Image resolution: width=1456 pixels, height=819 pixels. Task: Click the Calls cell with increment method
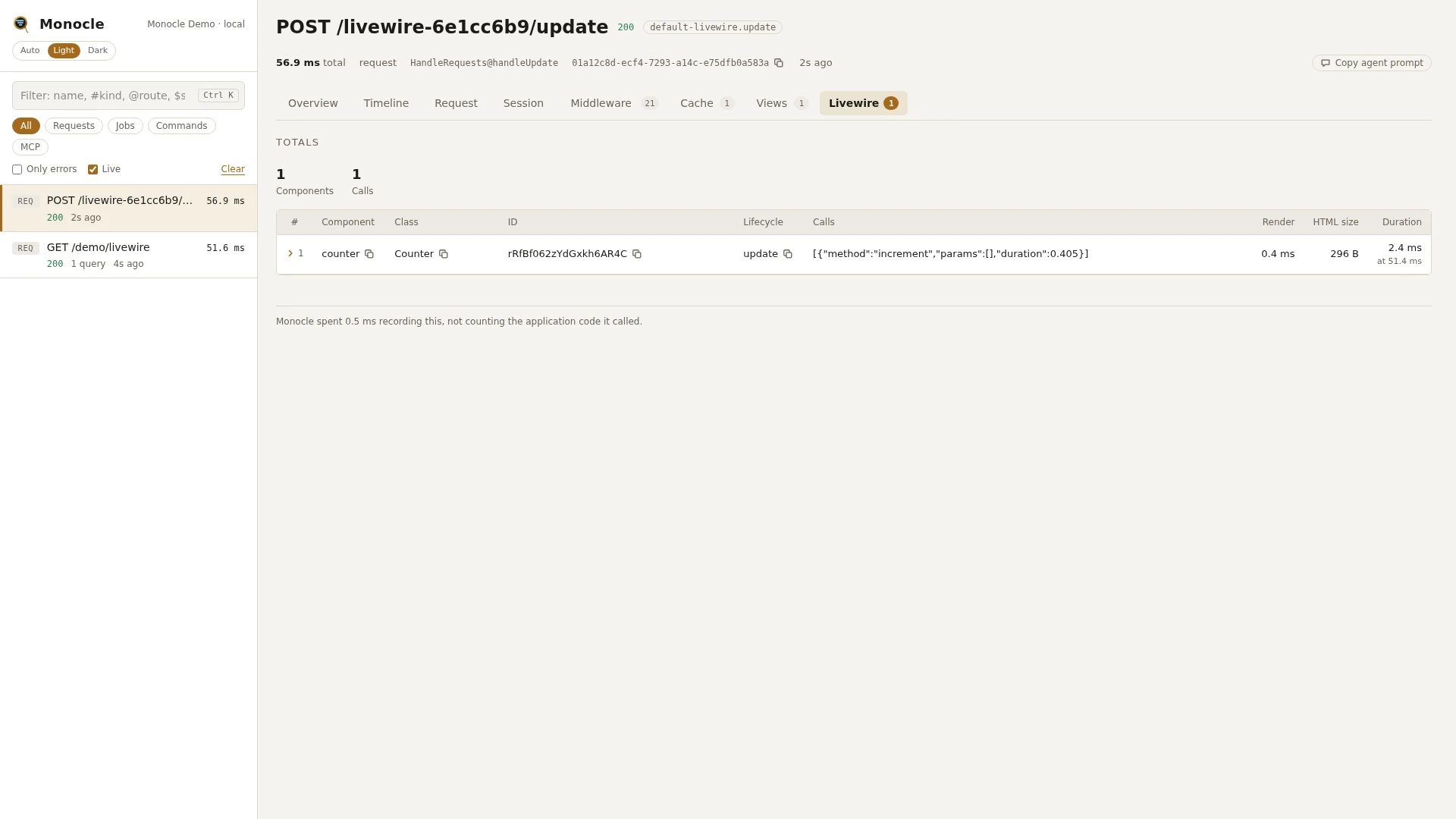point(950,254)
